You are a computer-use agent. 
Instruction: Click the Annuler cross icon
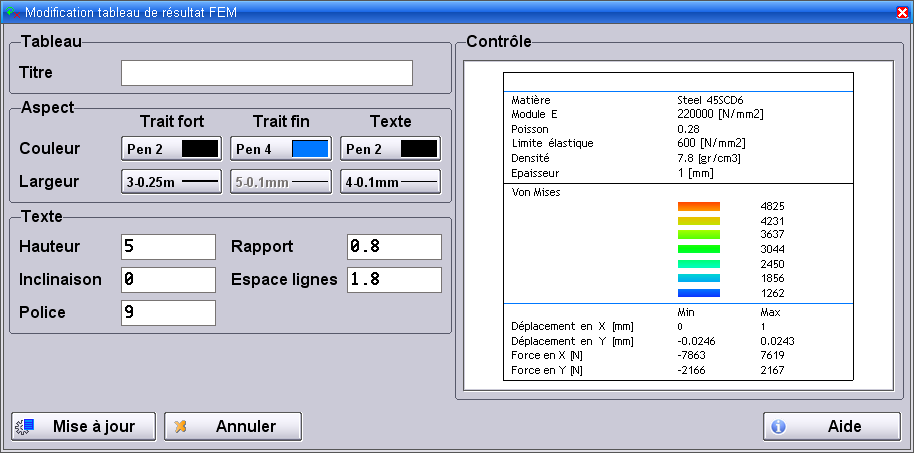[x=181, y=426]
